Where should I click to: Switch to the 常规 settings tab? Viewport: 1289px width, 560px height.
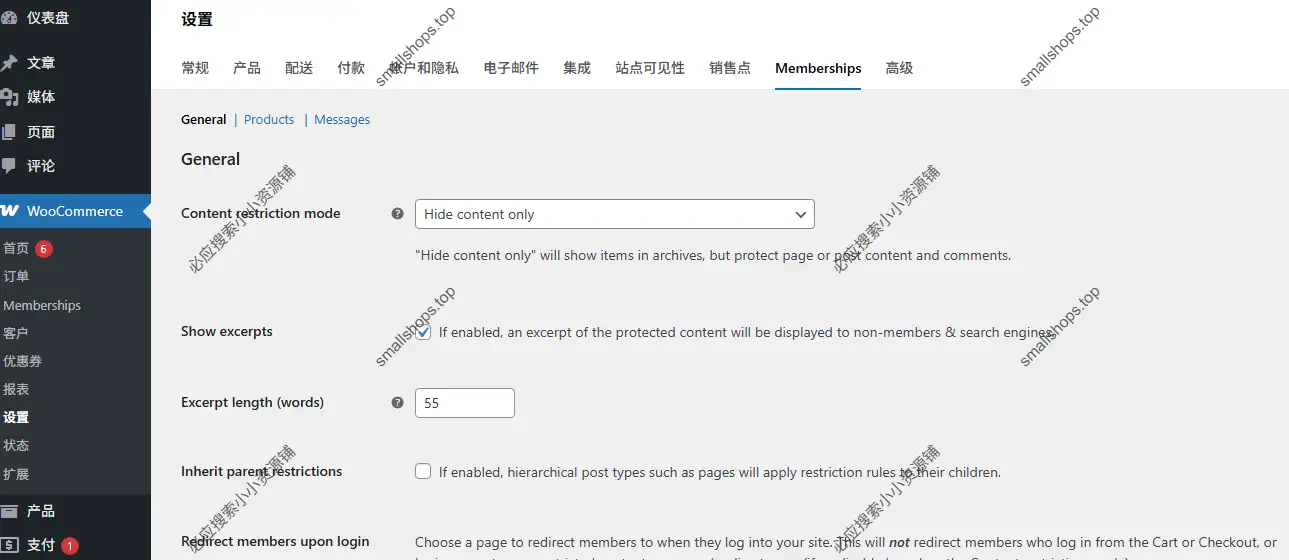(x=195, y=68)
